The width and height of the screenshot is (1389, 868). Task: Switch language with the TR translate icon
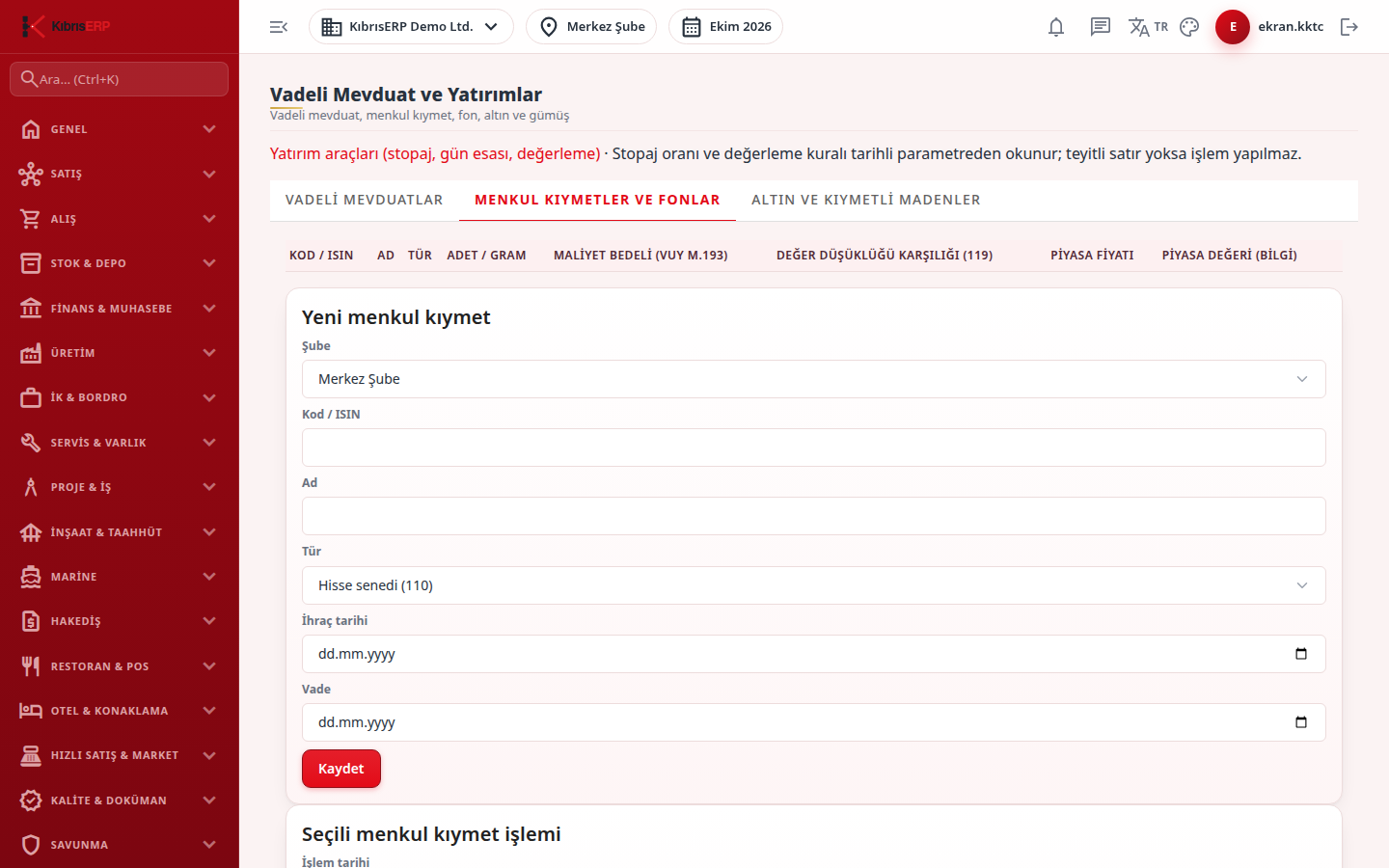tap(1148, 27)
